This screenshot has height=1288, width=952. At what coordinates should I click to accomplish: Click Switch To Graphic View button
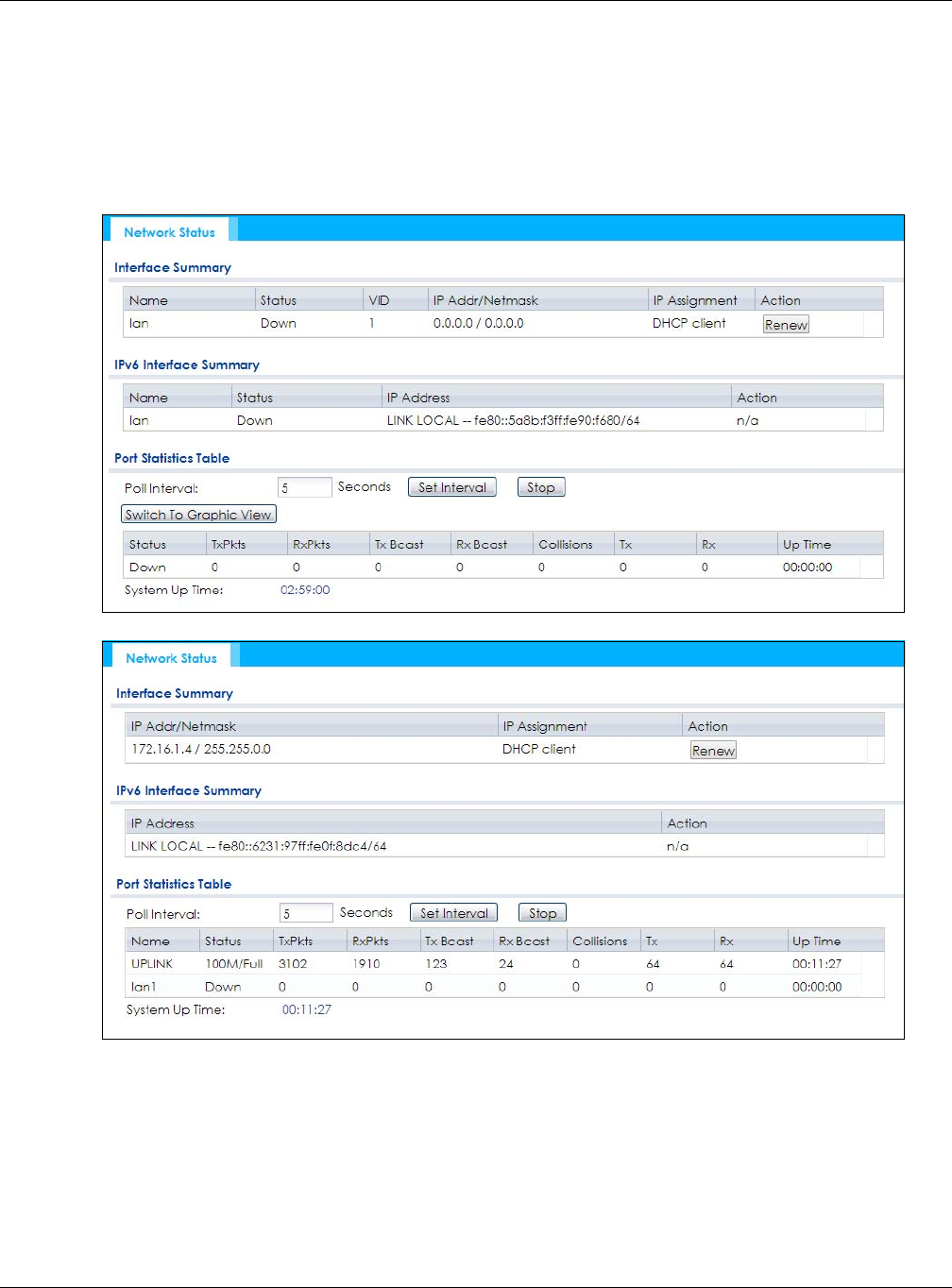198,515
